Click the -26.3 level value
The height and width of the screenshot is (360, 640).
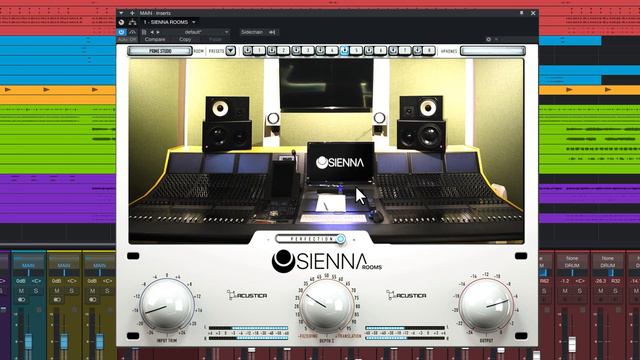tap(600, 281)
